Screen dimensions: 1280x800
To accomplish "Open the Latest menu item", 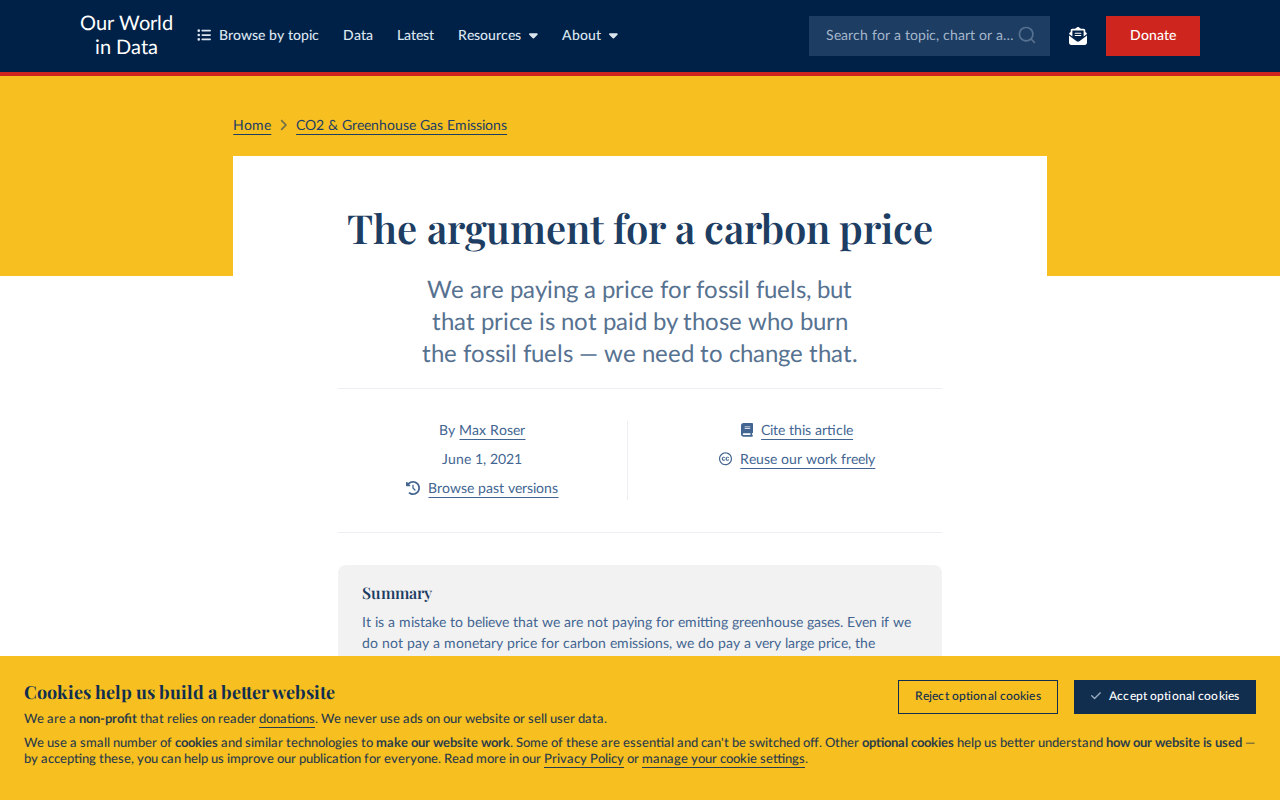I will (415, 35).
